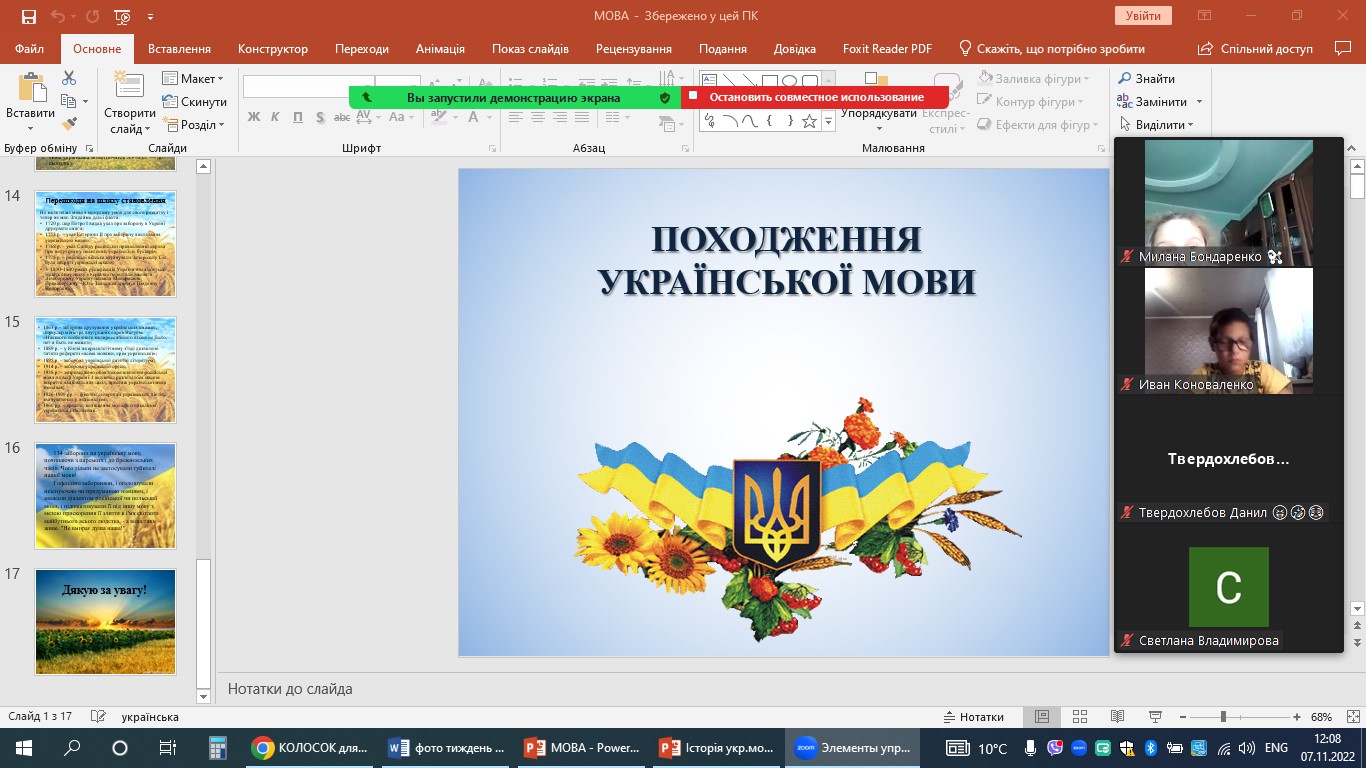Expand the shapes gallery more arrow
This screenshot has height=768, width=1366.
828,122
